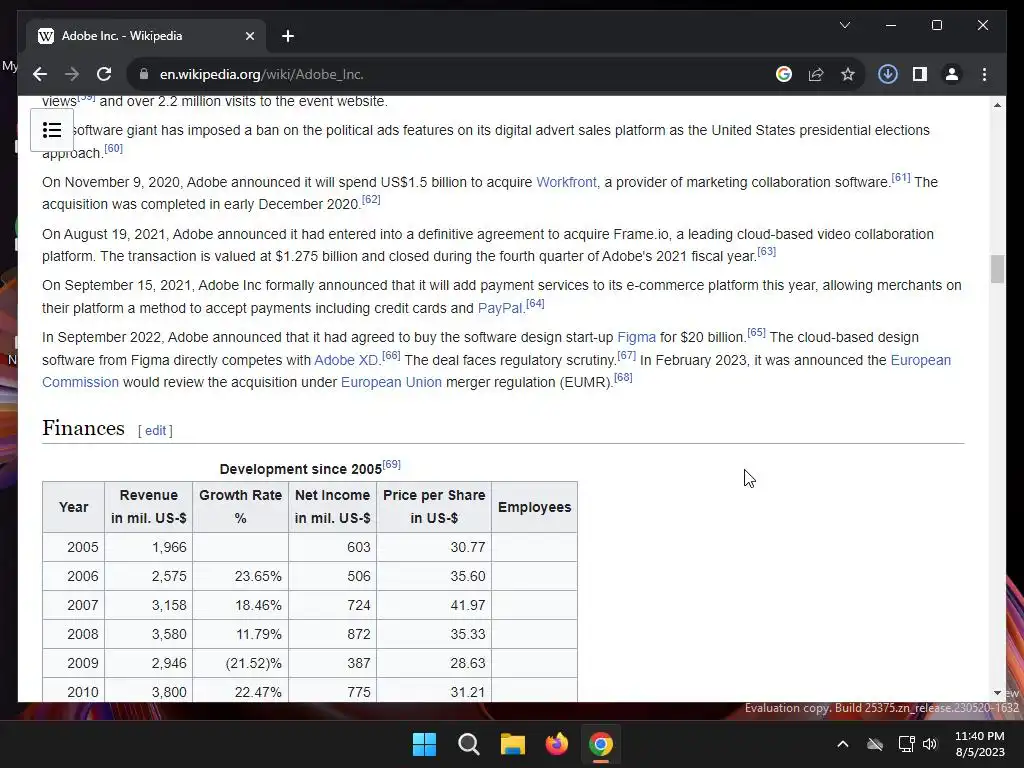Click the 2005 year cell

(x=74, y=547)
